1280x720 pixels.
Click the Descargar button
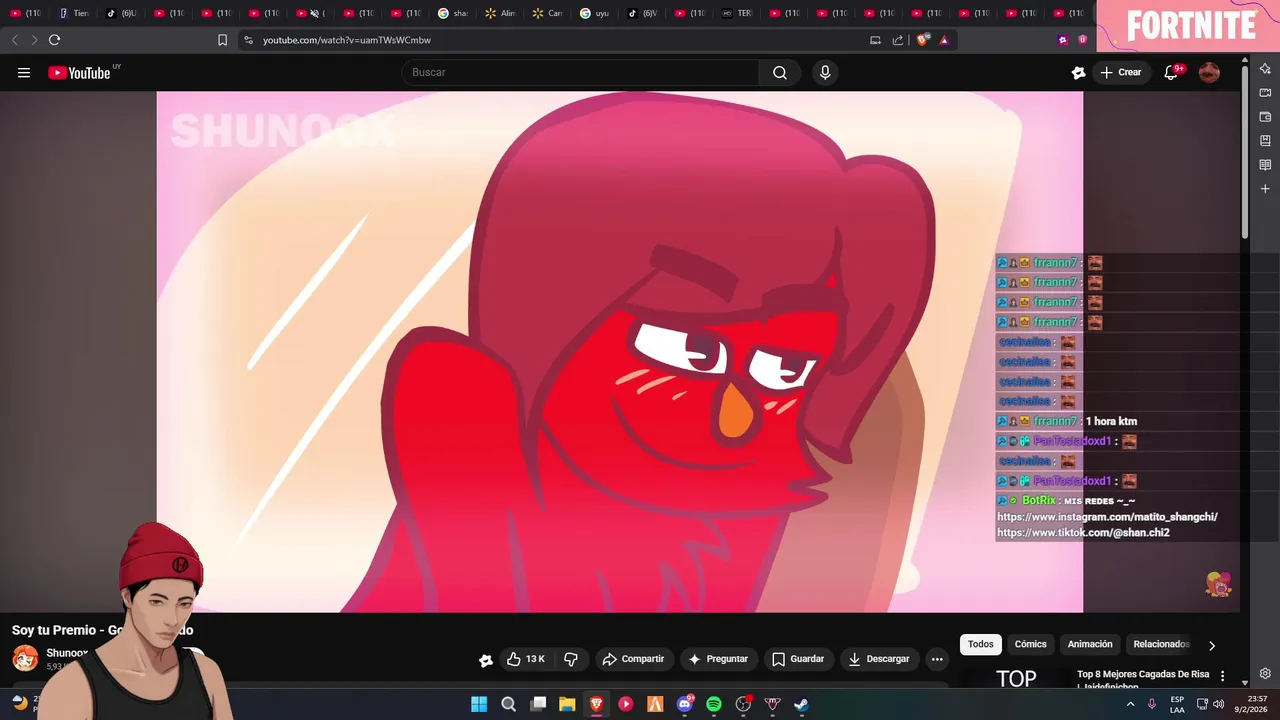878,659
